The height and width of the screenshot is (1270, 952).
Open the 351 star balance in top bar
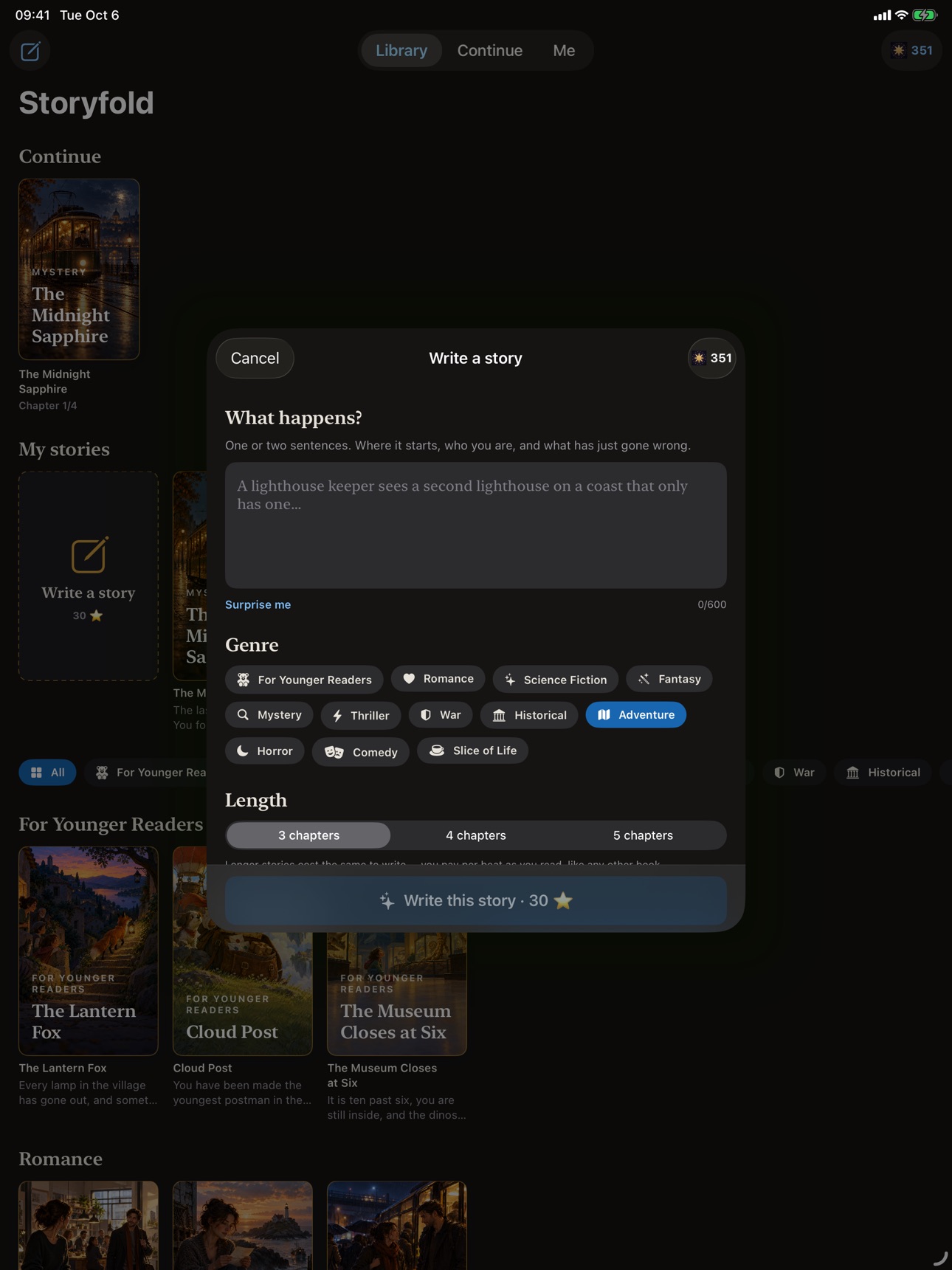coord(912,50)
